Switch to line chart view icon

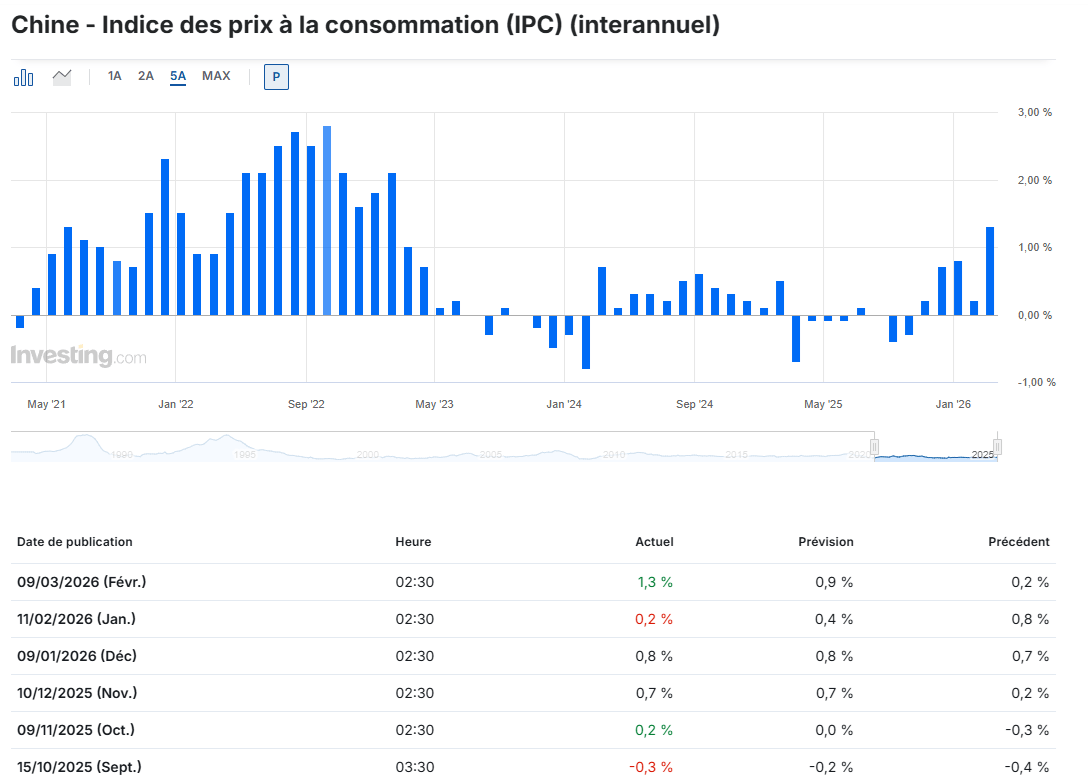(62, 77)
